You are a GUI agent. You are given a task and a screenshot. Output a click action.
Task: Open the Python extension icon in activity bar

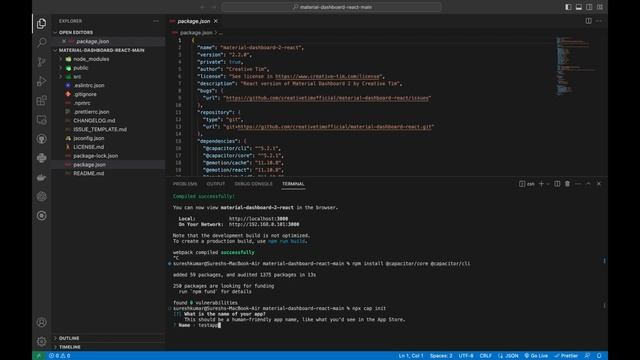click(41, 158)
